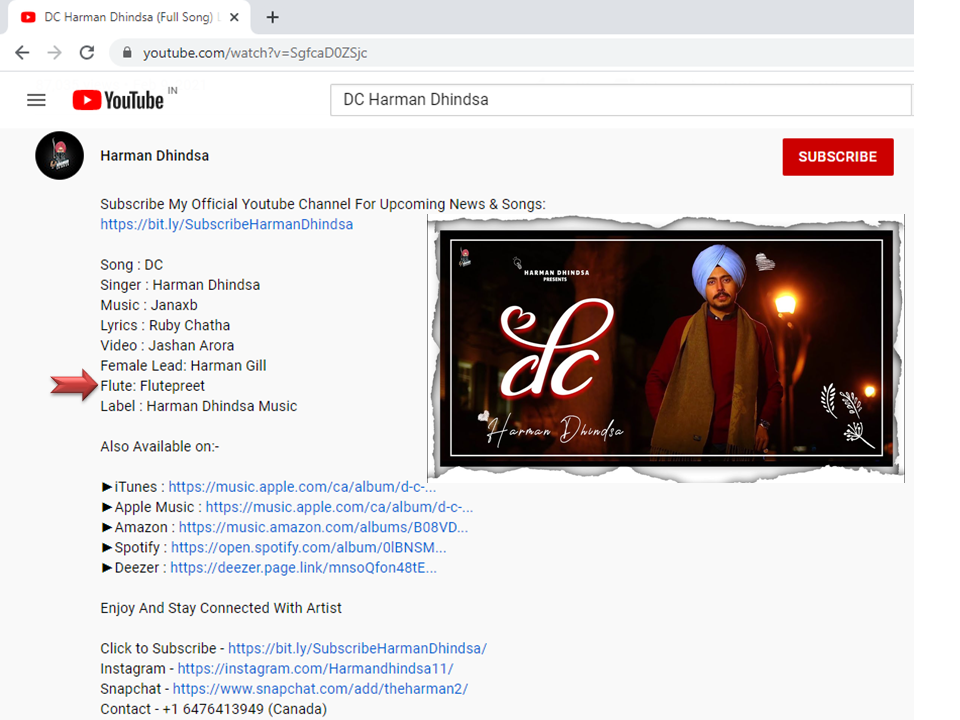Open the bit.ly SubscribeHarmanDhindsa link at top

pos(226,225)
